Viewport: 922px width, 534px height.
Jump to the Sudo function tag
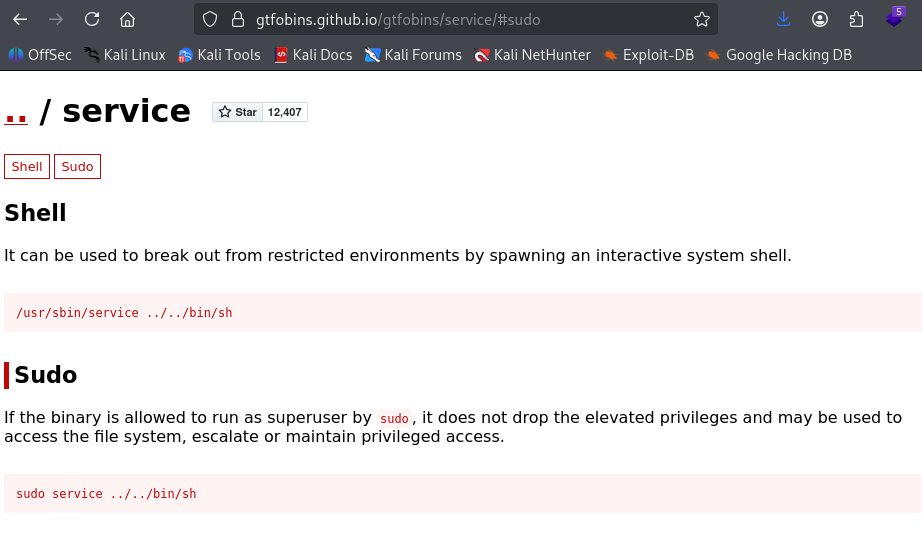[x=78, y=166]
